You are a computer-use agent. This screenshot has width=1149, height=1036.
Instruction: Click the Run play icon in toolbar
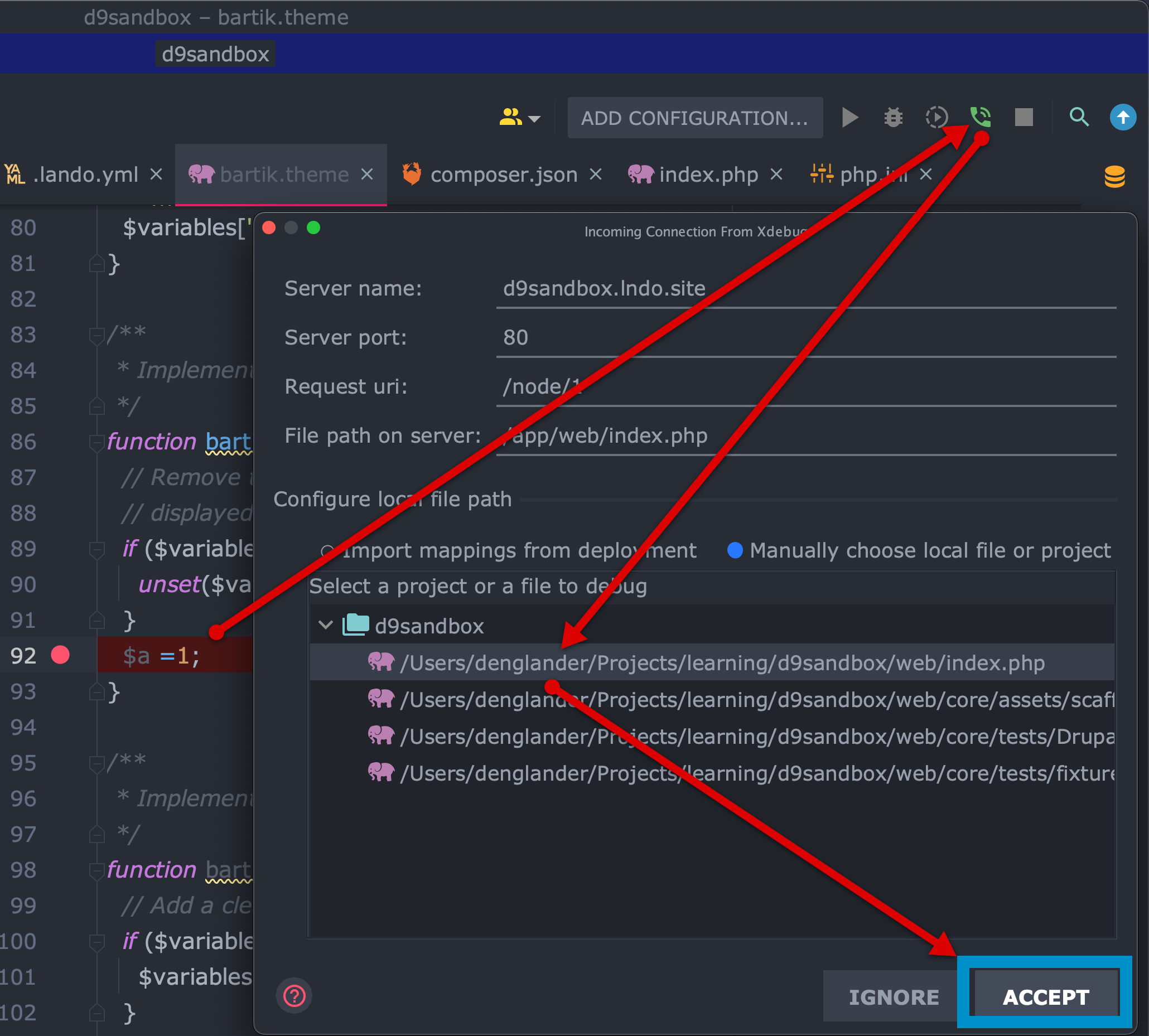point(850,117)
